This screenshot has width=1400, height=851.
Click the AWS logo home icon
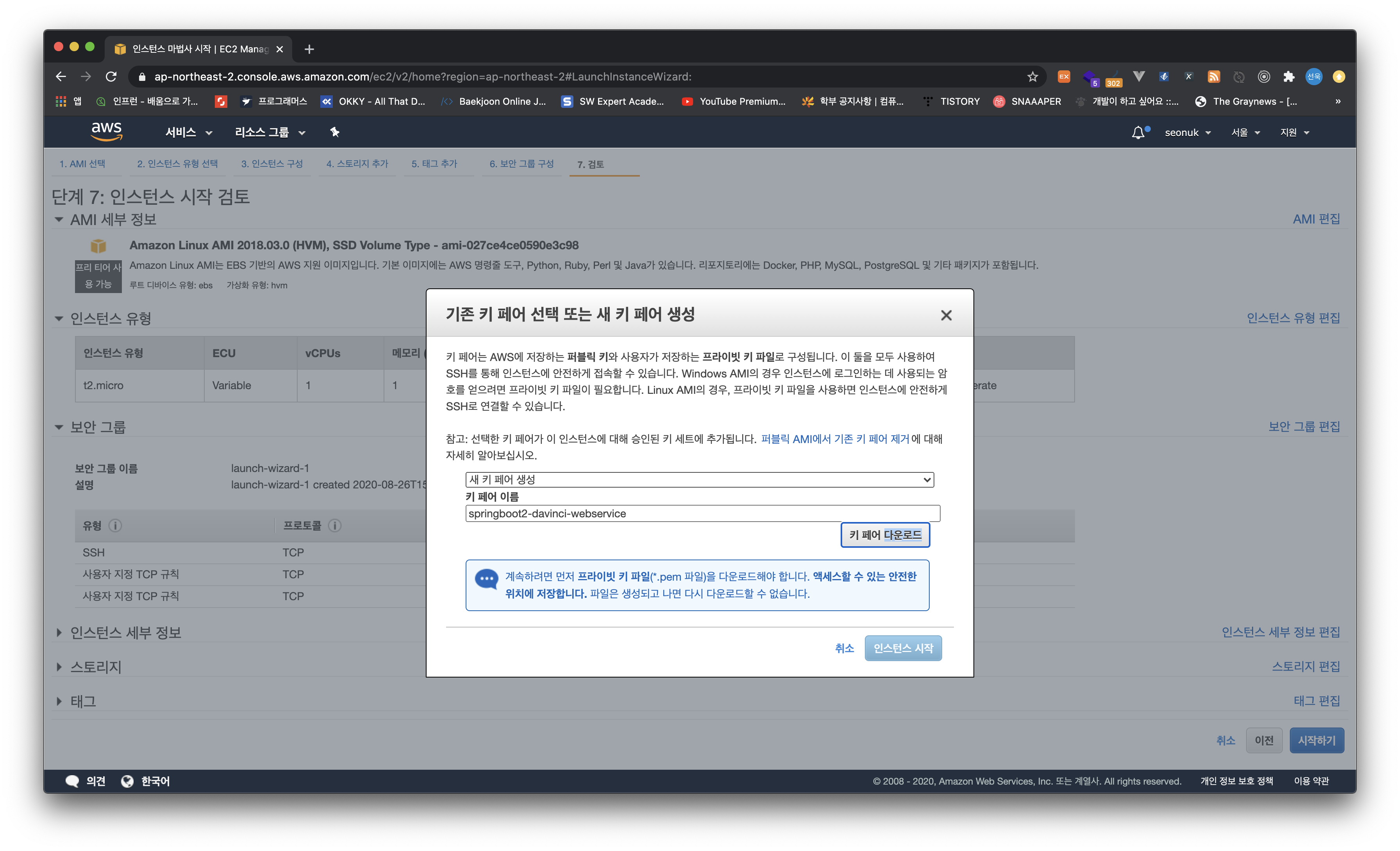106,131
